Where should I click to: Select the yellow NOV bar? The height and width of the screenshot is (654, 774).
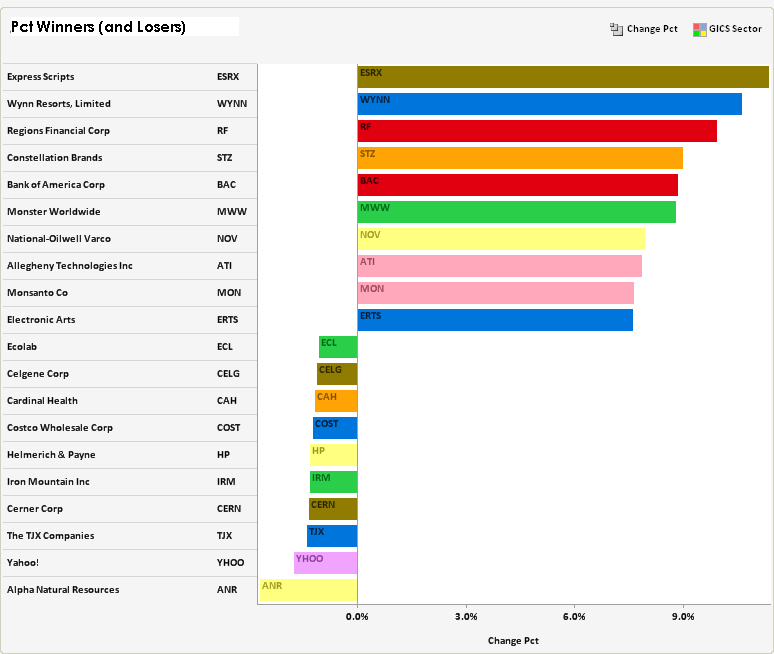pos(501,239)
